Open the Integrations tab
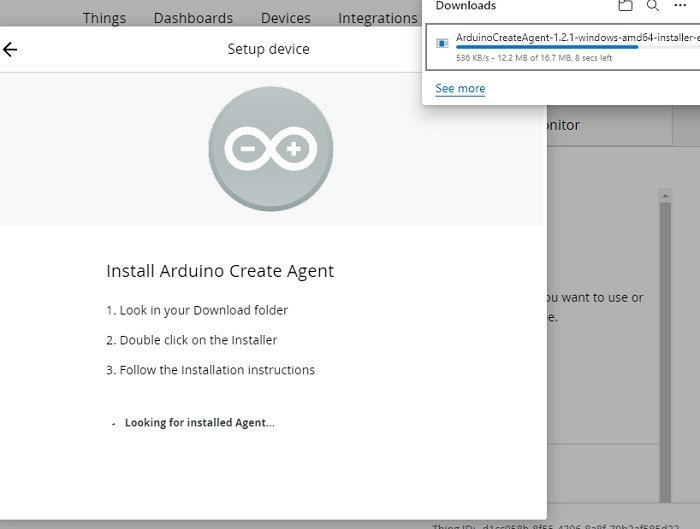Screen dimensions: 700x529 coord(378,18)
